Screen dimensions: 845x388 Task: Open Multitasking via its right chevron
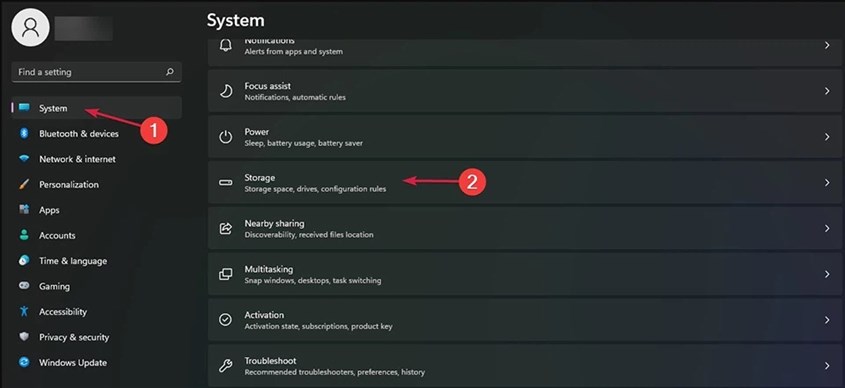coord(827,274)
